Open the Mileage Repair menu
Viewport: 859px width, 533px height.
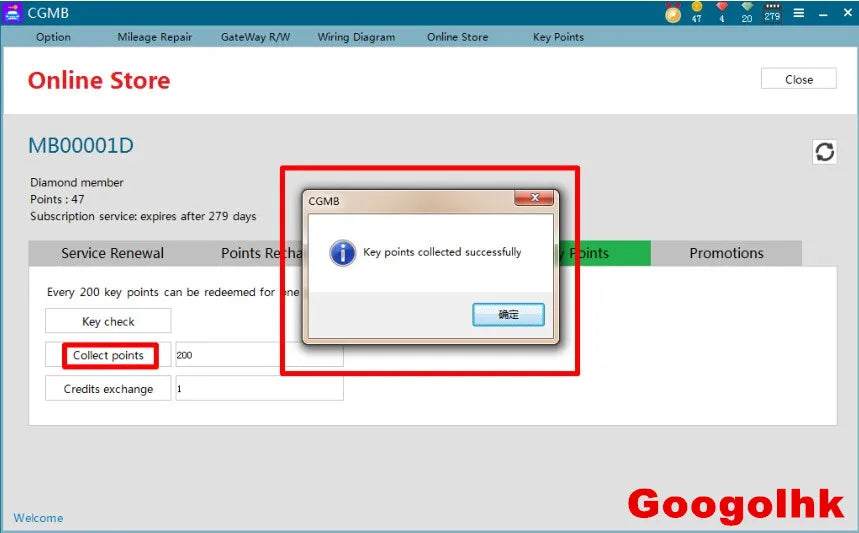[154, 37]
